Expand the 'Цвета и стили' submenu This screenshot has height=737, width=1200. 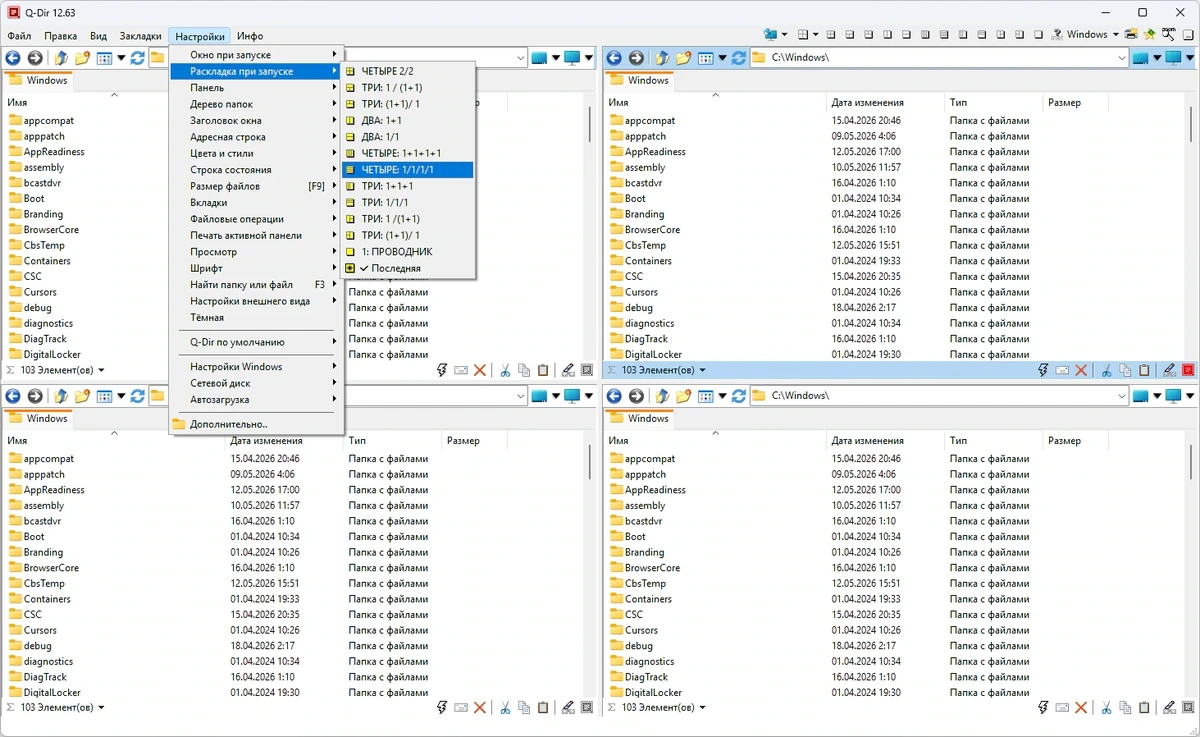coord(256,153)
